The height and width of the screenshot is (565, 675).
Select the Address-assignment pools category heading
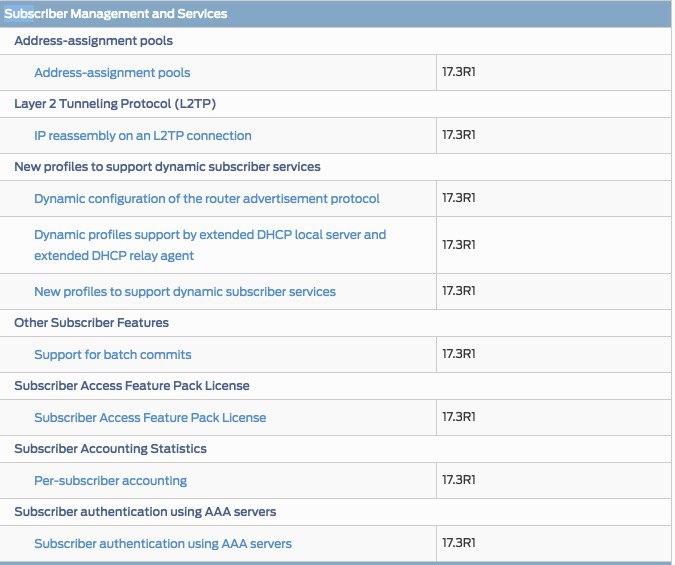(93, 40)
